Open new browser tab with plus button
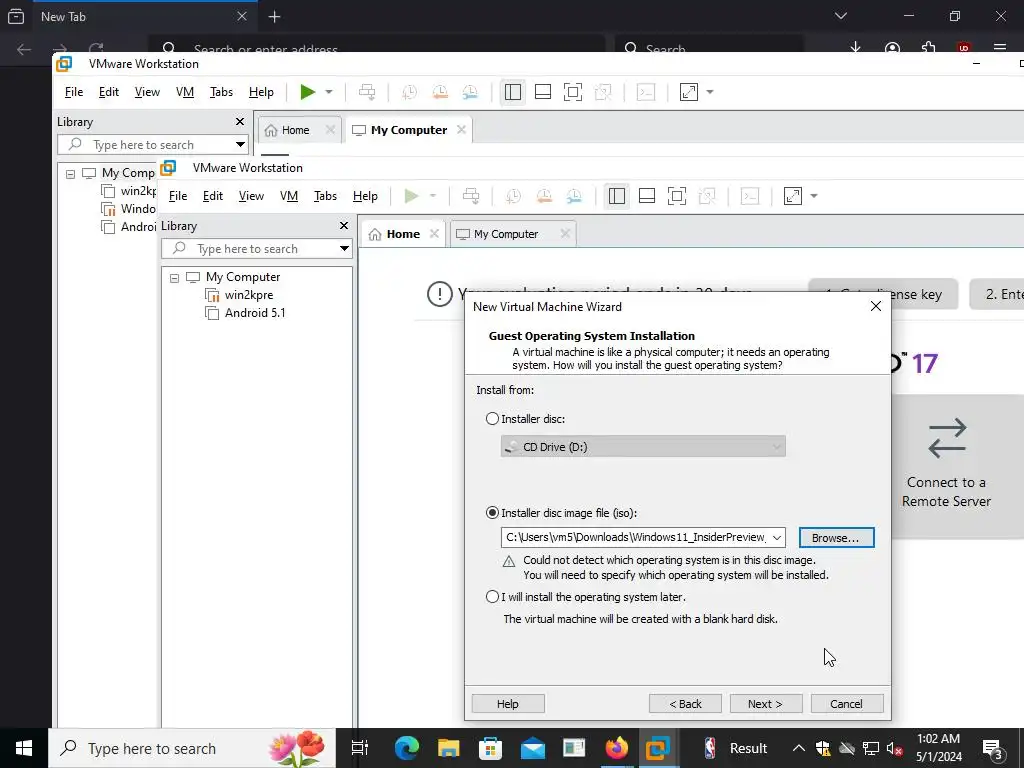Screen dimensions: 1024x768 pyautogui.click(x=274, y=17)
